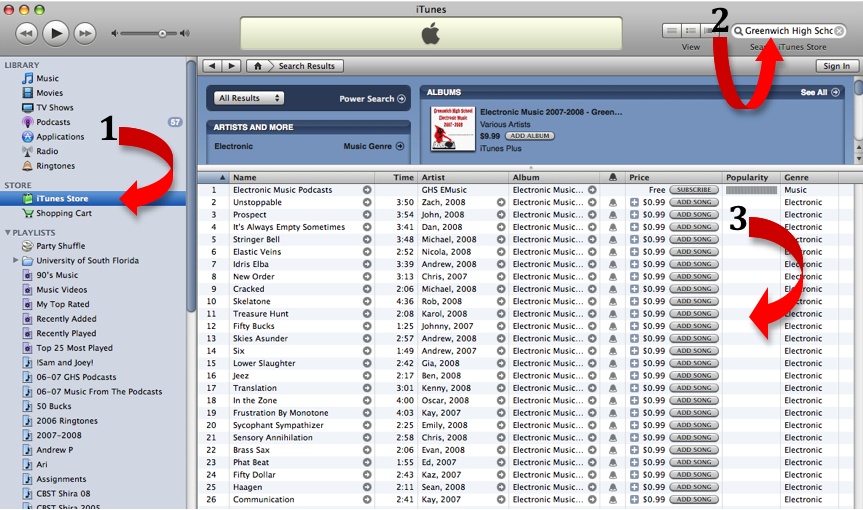Click the artist arrow for Zach, 2008
This screenshot has width=863, height=510.
click(x=501, y=202)
